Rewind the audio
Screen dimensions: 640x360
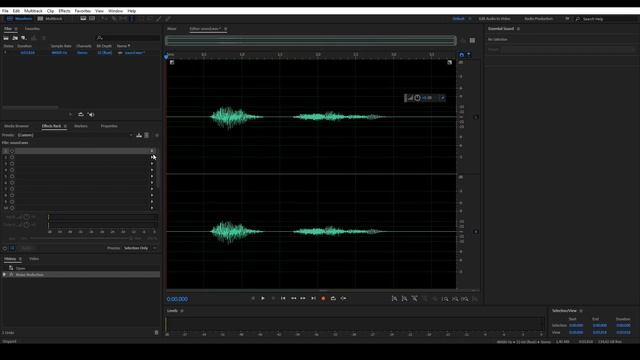click(293, 298)
